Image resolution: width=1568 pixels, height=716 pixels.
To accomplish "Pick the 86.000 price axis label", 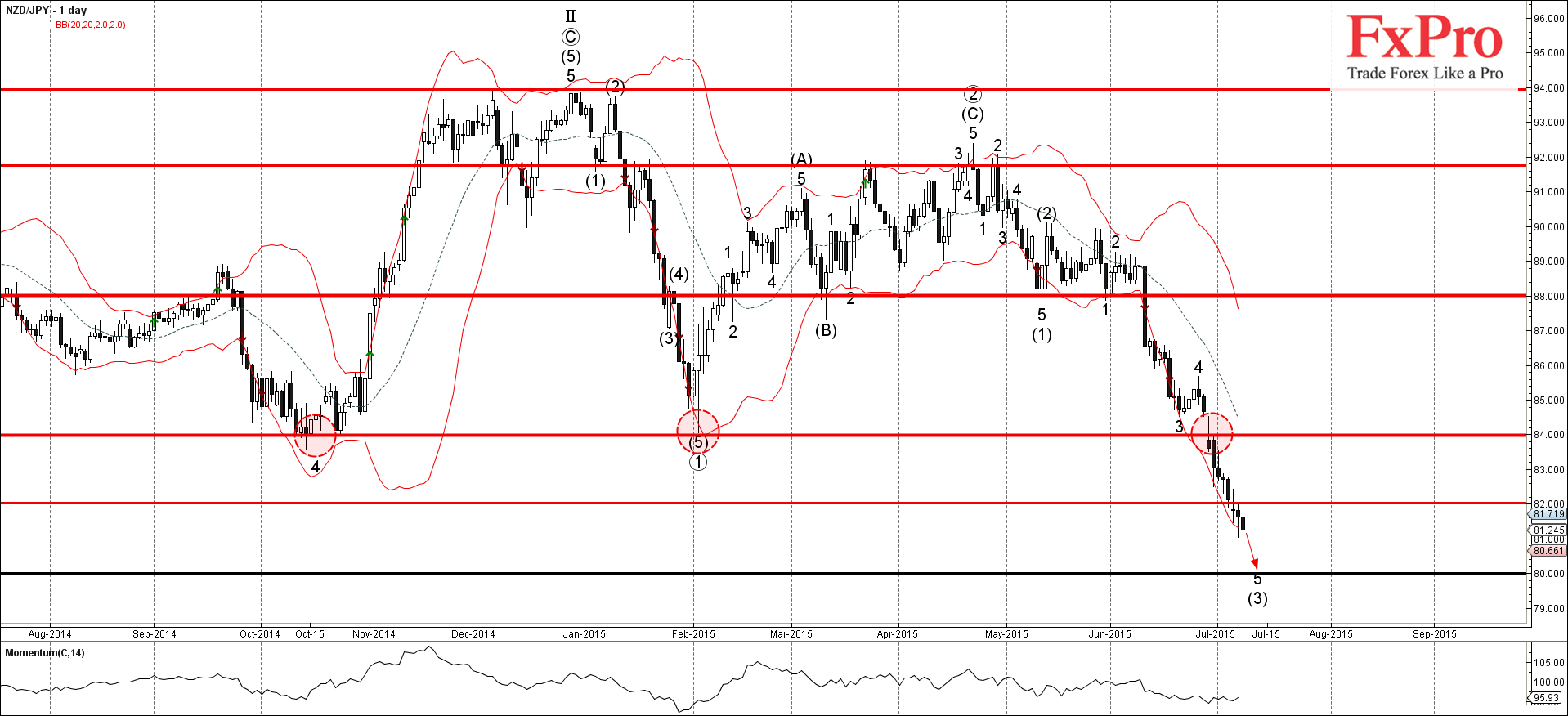I will [x=1549, y=366].
